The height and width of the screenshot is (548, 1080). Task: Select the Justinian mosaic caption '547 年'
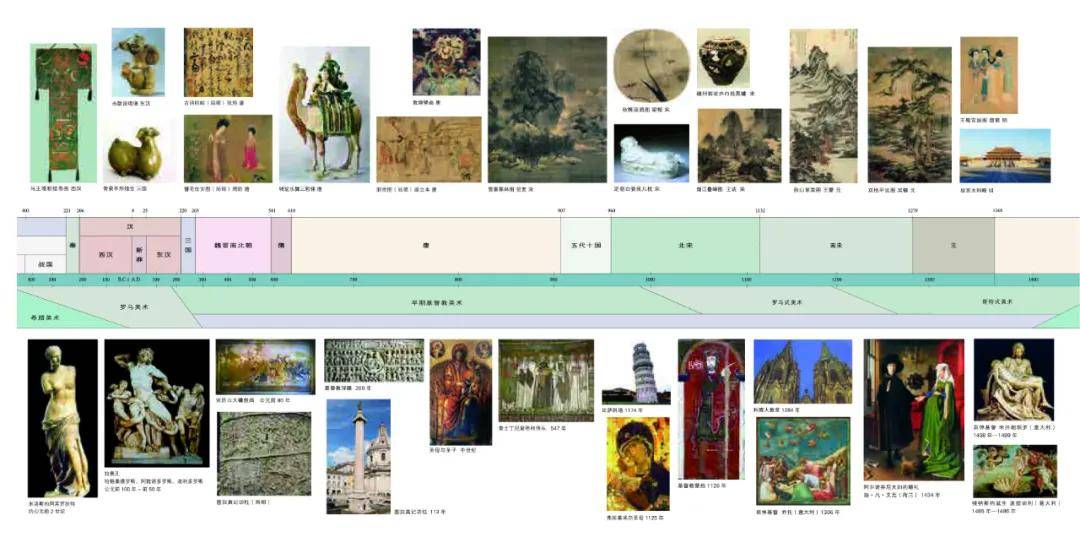(x=558, y=428)
